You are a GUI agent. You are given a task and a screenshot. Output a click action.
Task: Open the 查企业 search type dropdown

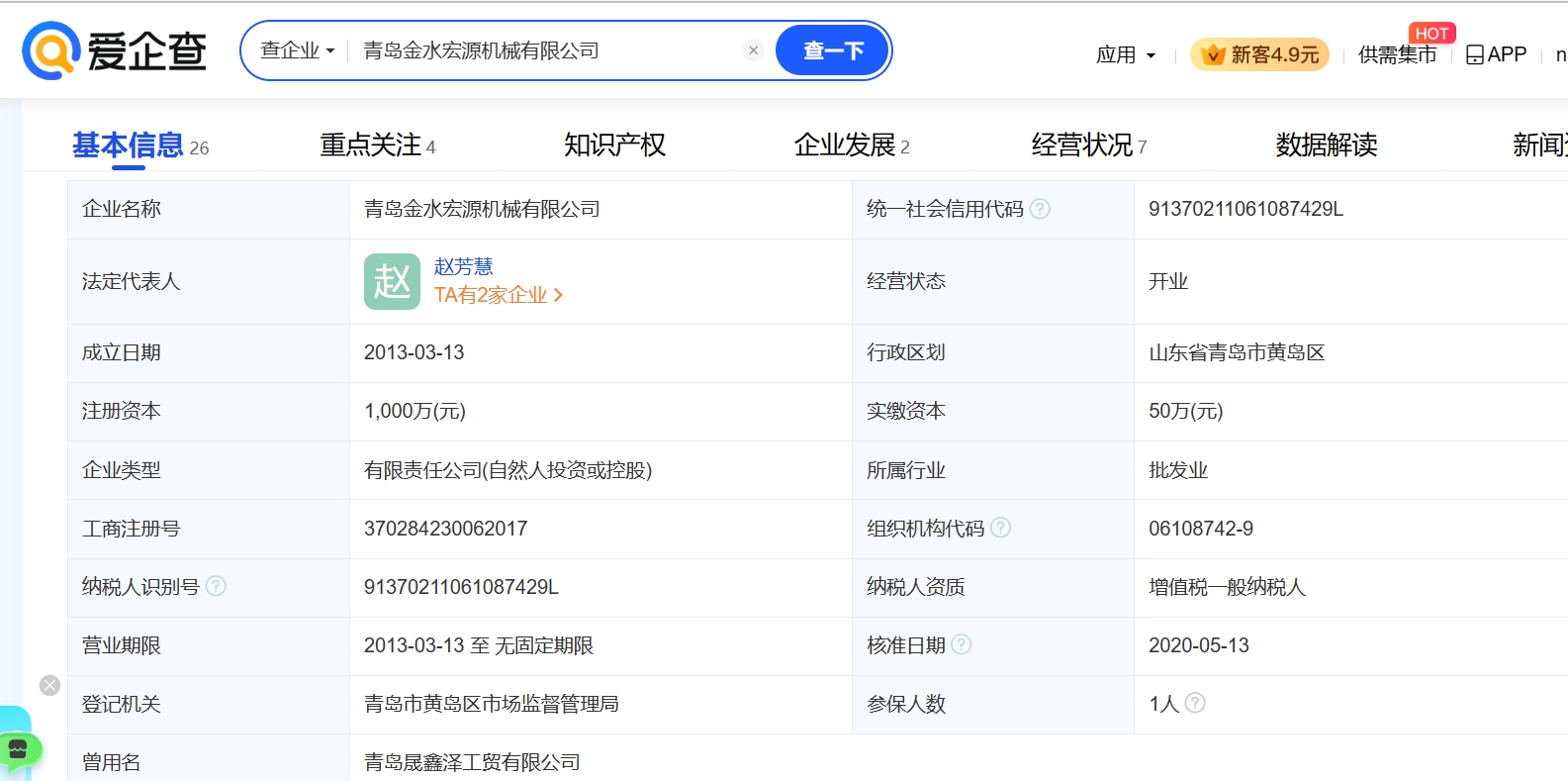298,50
